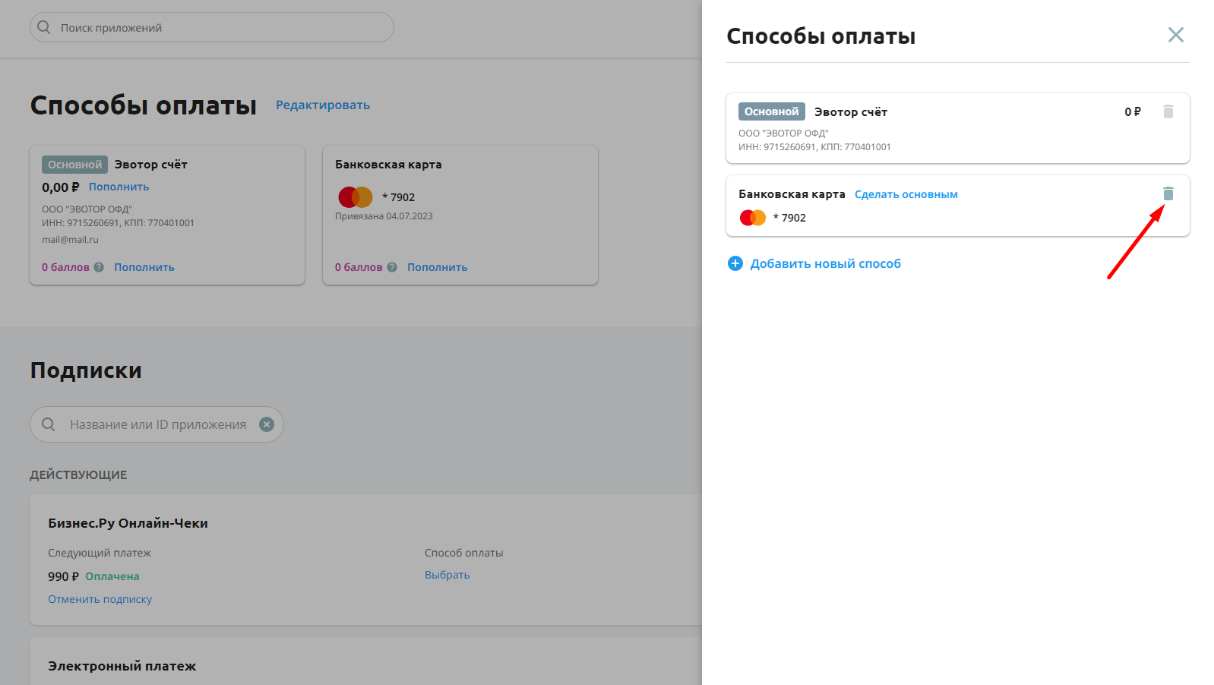This screenshot has height=685, width=1214.
Task: Click Пополнить баллы in Эвотор счёт card
Action: [x=144, y=267]
